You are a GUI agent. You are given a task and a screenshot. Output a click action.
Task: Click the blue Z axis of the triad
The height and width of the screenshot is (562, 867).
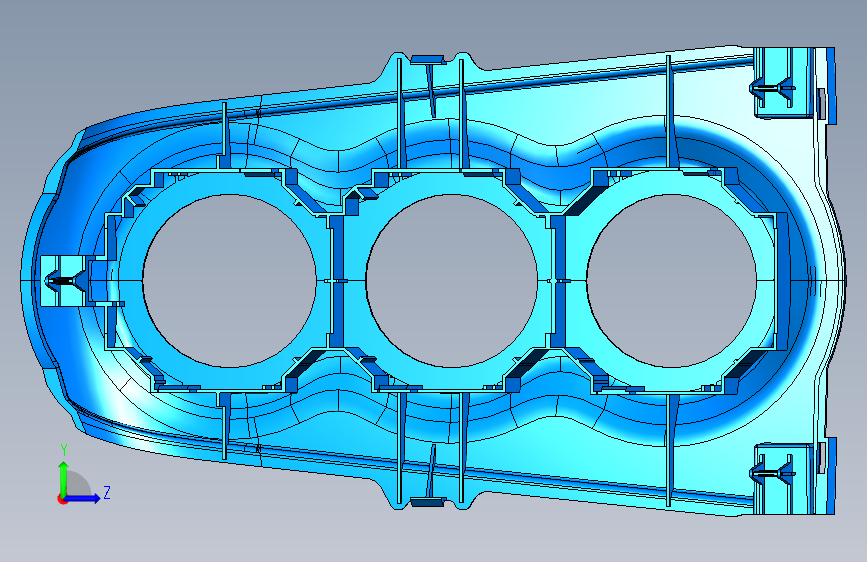[82, 498]
